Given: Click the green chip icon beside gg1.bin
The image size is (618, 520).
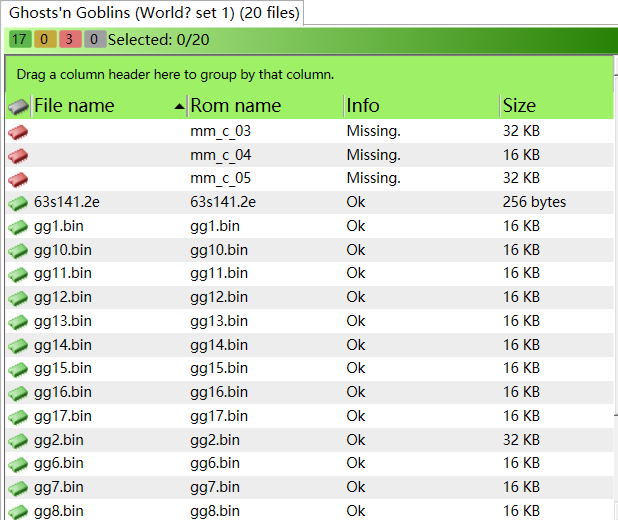Looking at the screenshot, I should click(18, 227).
